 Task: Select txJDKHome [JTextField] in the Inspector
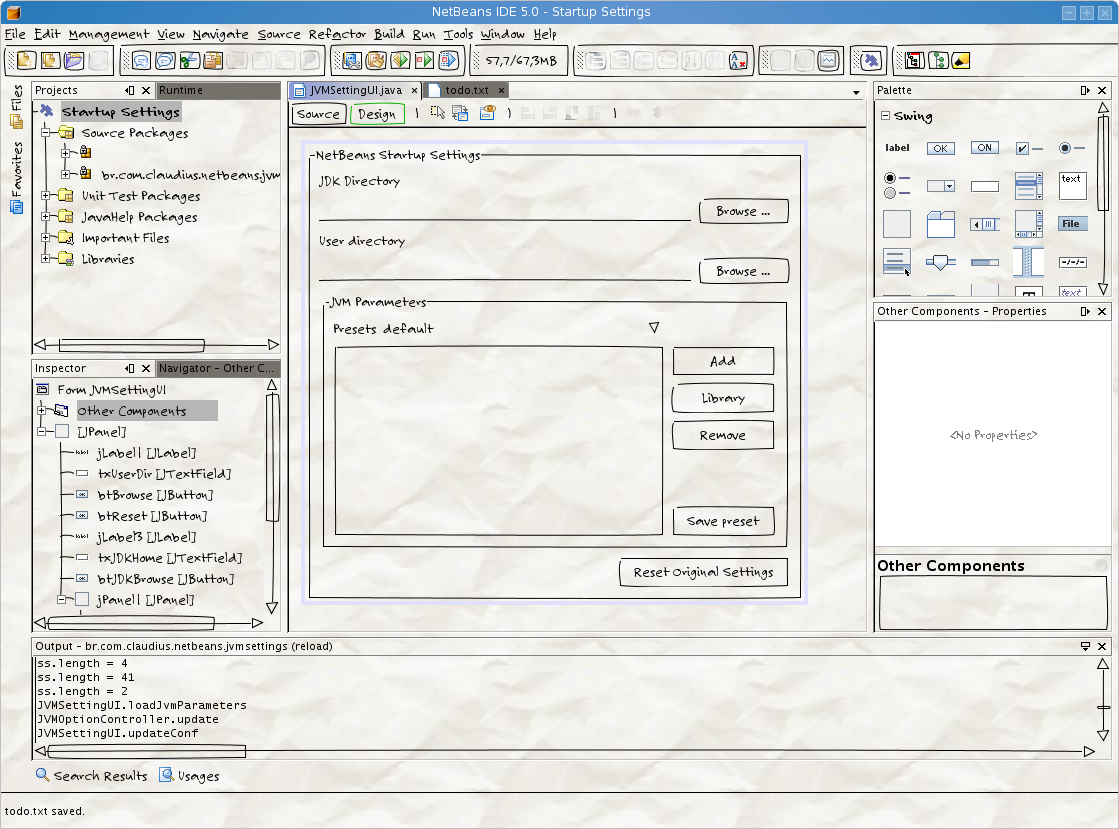tap(170, 558)
